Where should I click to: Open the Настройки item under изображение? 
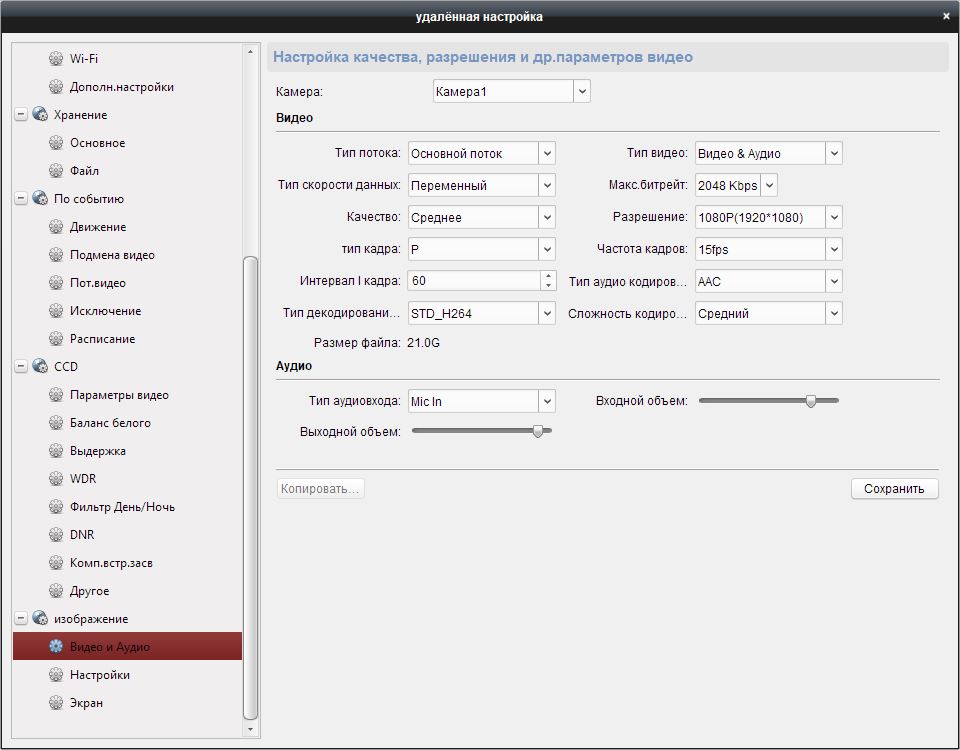click(100, 675)
